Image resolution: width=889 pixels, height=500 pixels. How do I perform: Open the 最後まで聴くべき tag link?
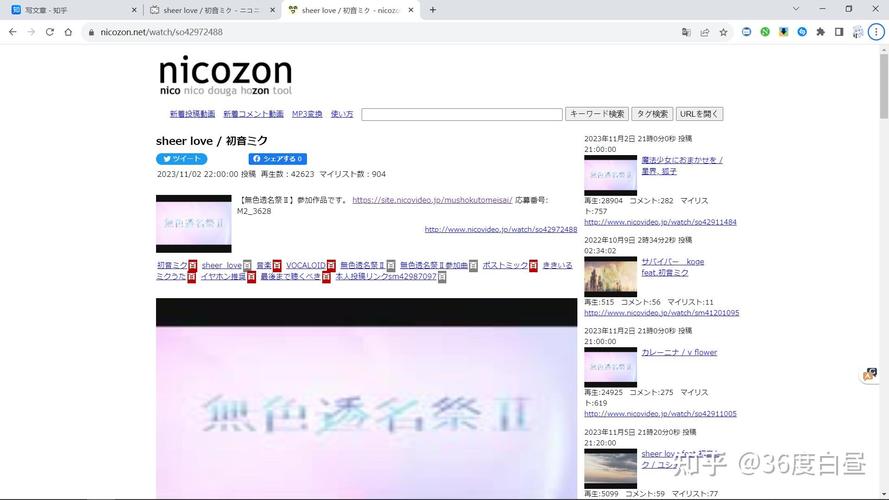291,277
